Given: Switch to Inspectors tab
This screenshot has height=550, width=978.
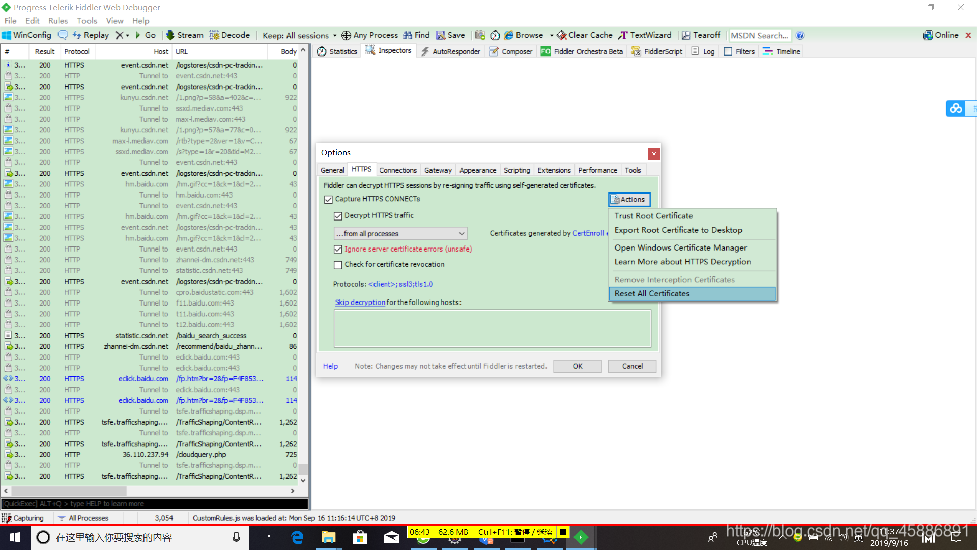Looking at the screenshot, I should 389,51.
